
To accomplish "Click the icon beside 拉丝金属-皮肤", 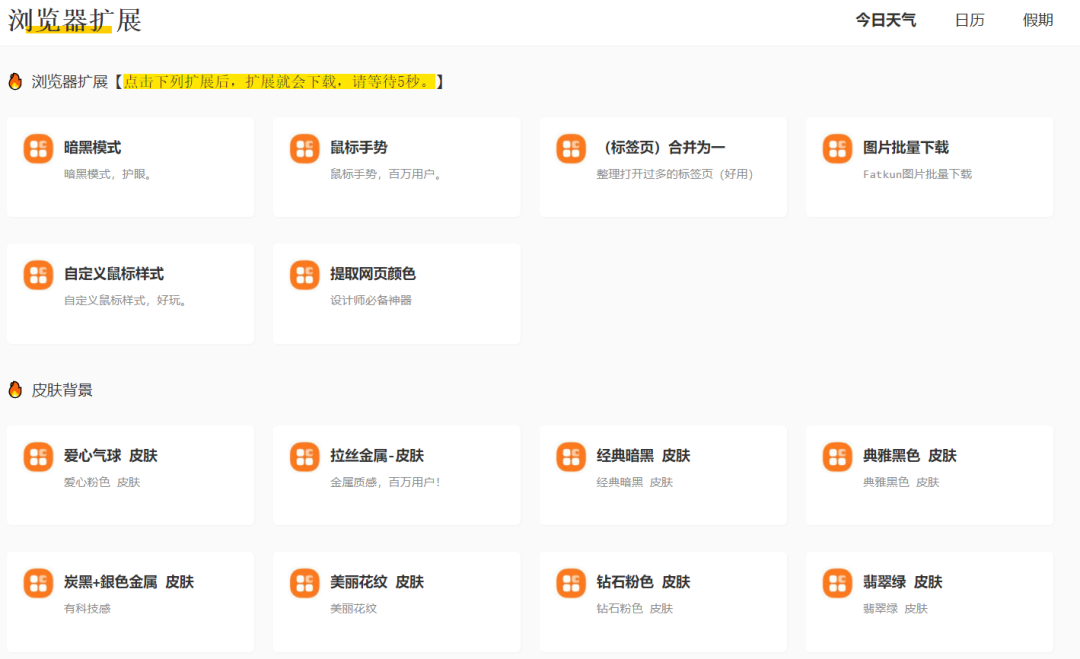I will [x=304, y=457].
